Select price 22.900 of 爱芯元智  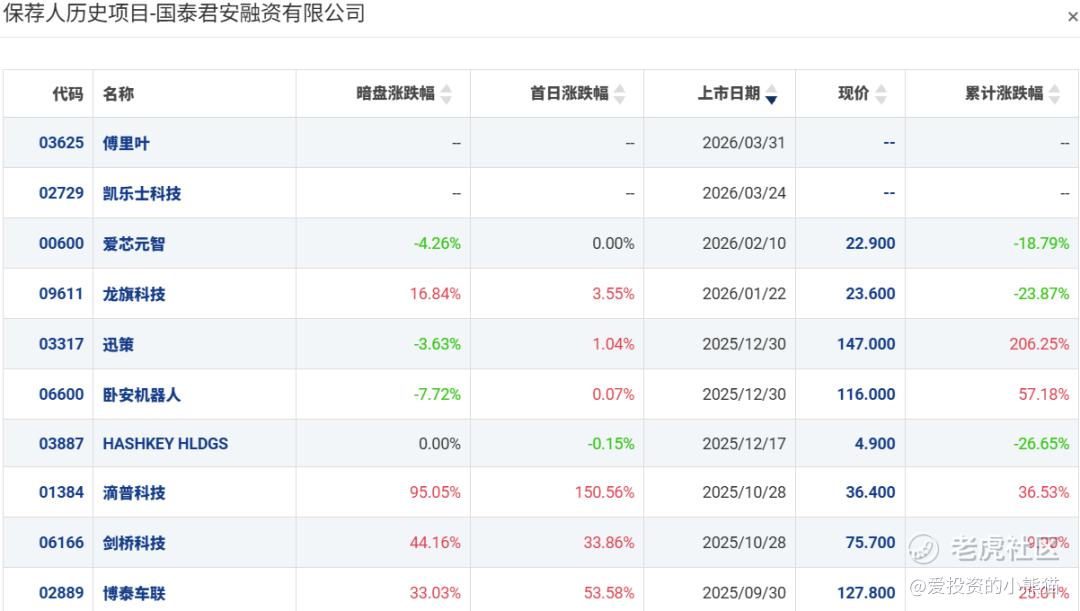click(871, 243)
